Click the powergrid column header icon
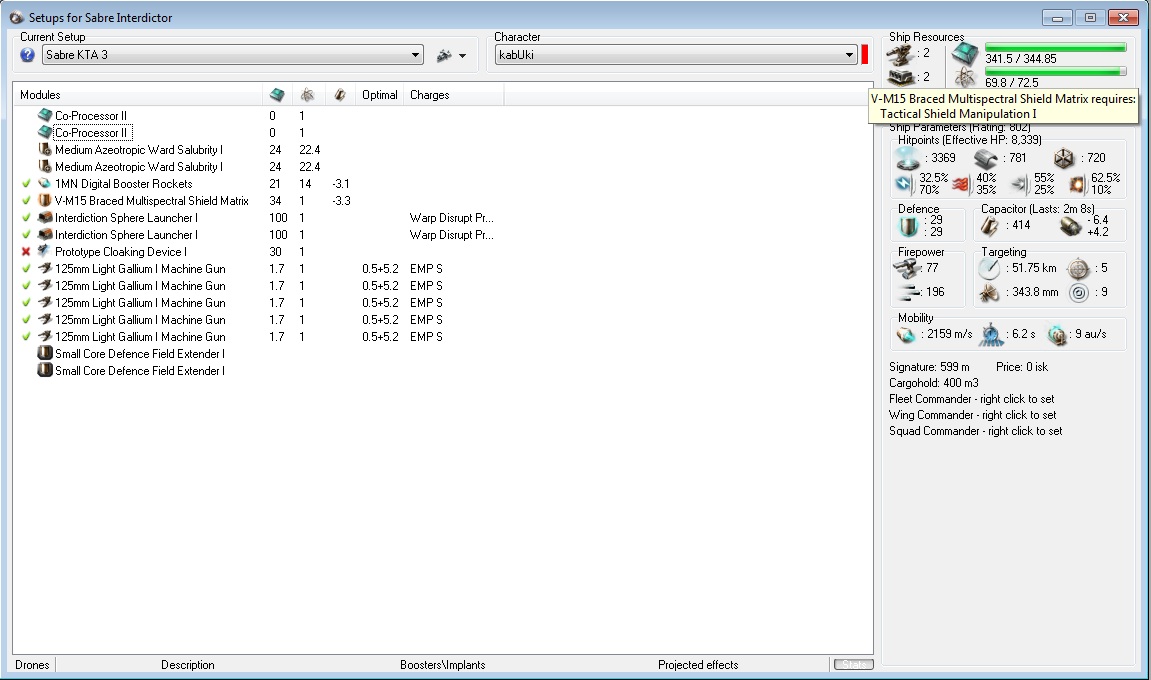This screenshot has width=1151, height=680. pyautogui.click(x=308, y=95)
